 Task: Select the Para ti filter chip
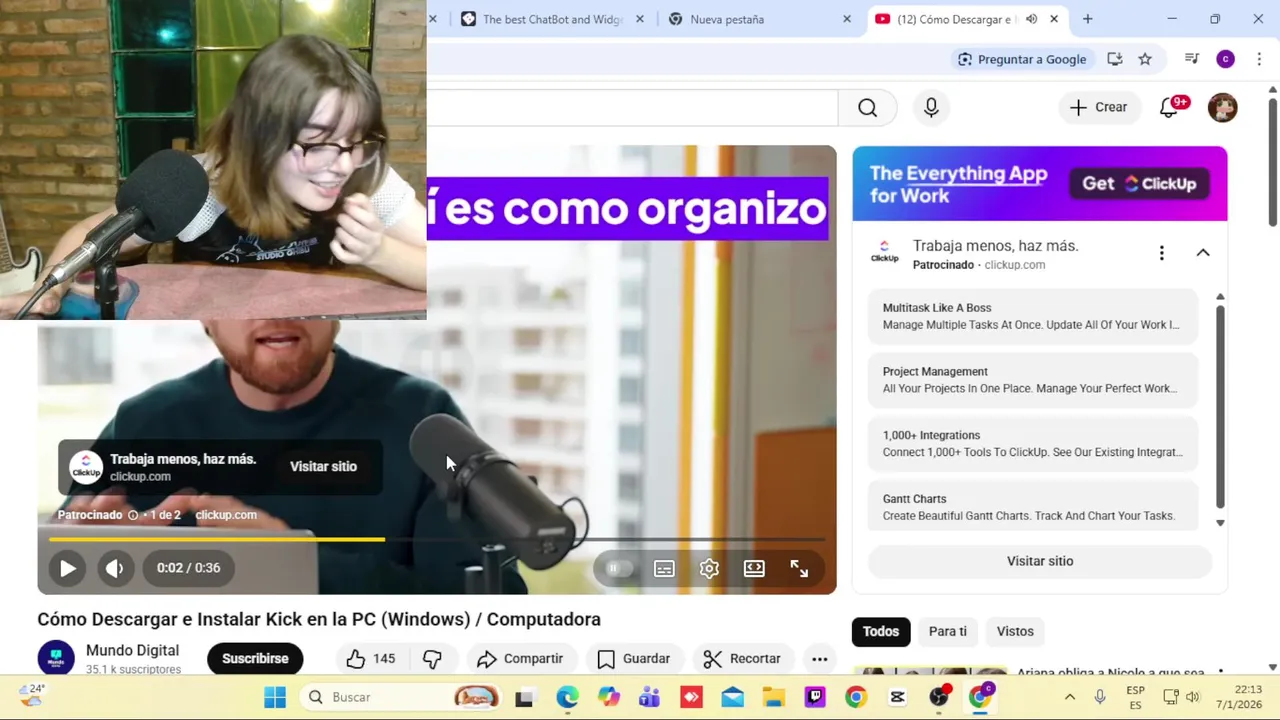point(948,631)
